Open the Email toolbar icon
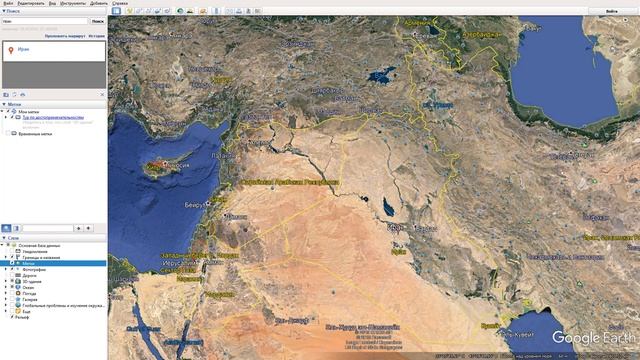The width and height of the screenshot is (640, 360). 229,11
